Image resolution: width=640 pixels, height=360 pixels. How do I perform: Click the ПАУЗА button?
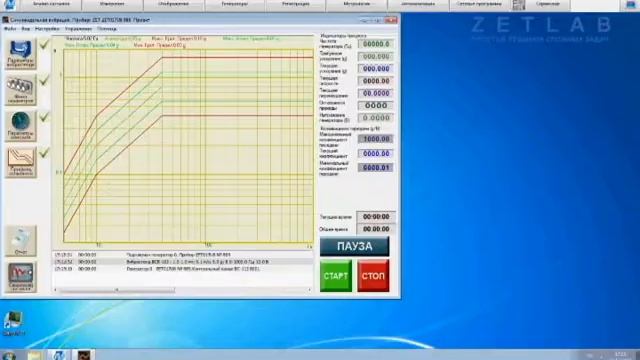click(354, 247)
